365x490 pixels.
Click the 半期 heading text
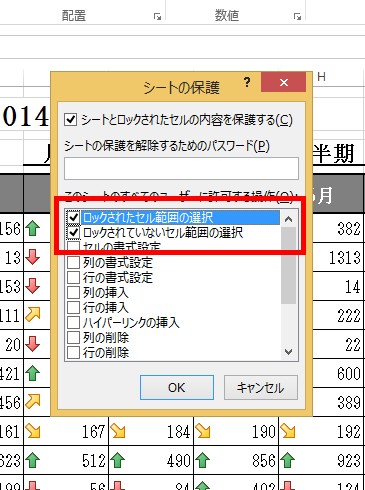click(333, 153)
